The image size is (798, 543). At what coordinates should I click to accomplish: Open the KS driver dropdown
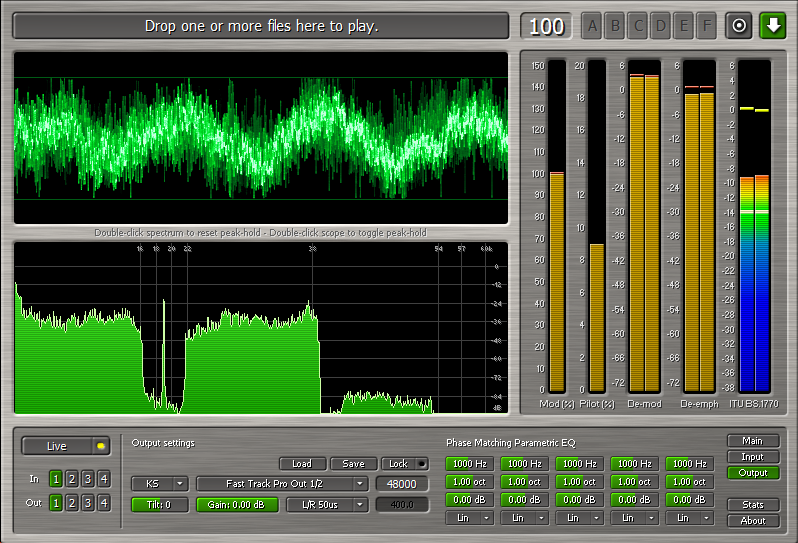[x=160, y=483]
